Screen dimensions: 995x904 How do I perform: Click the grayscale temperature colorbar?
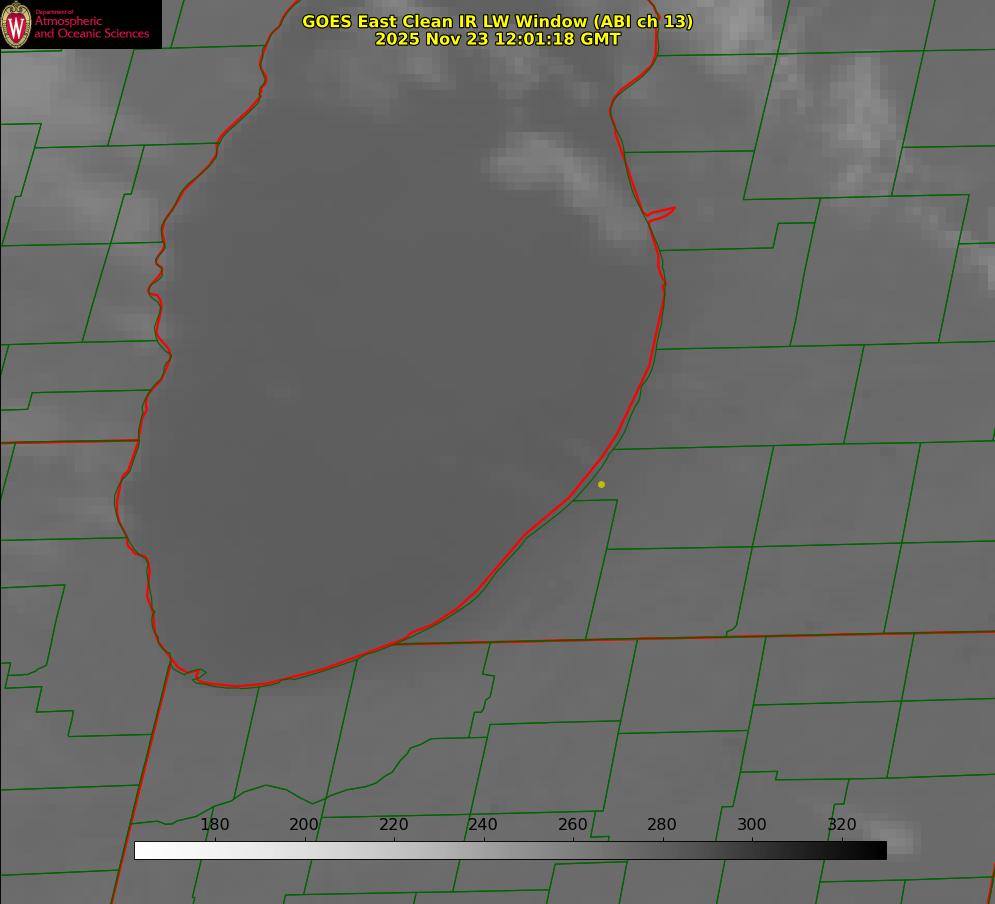(510, 850)
